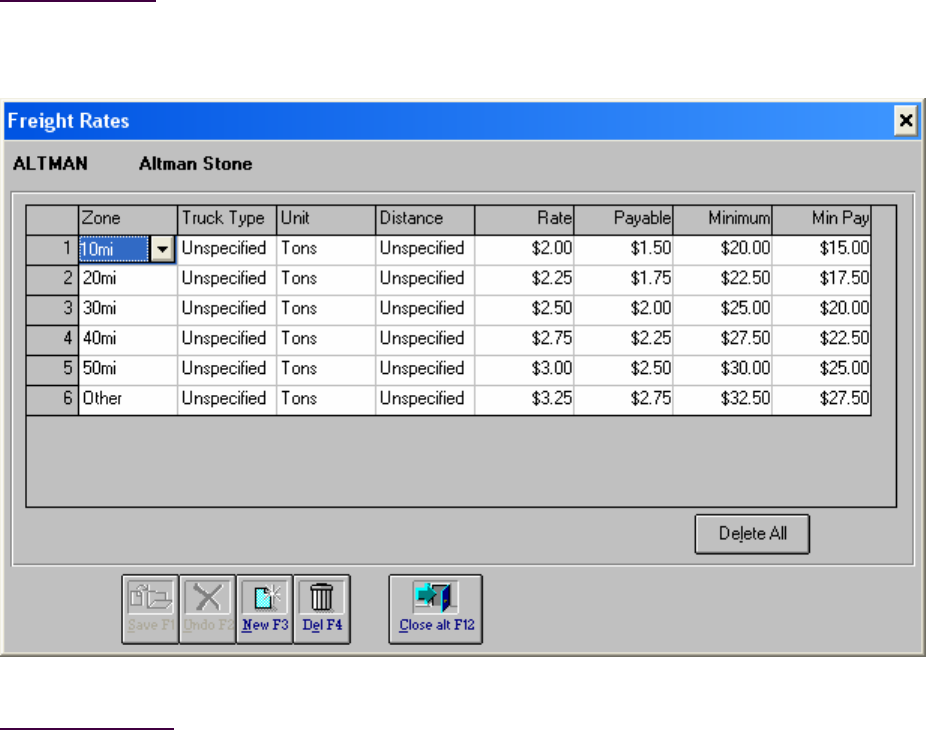Select row 3 via its row header
This screenshot has height=730, width=926.
(x=52, y=308)
